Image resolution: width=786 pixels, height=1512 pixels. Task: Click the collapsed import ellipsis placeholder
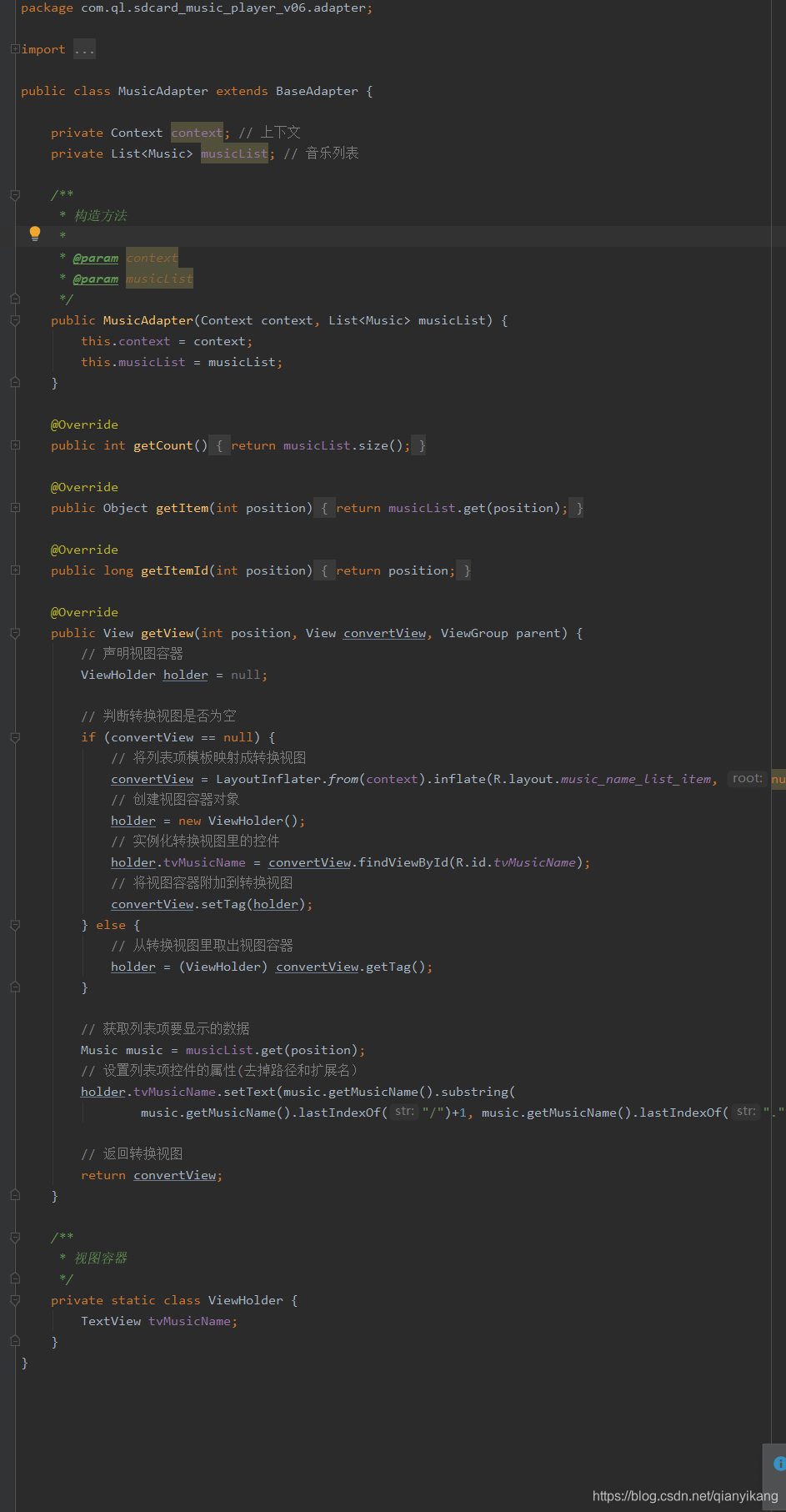tap(84, 49)
